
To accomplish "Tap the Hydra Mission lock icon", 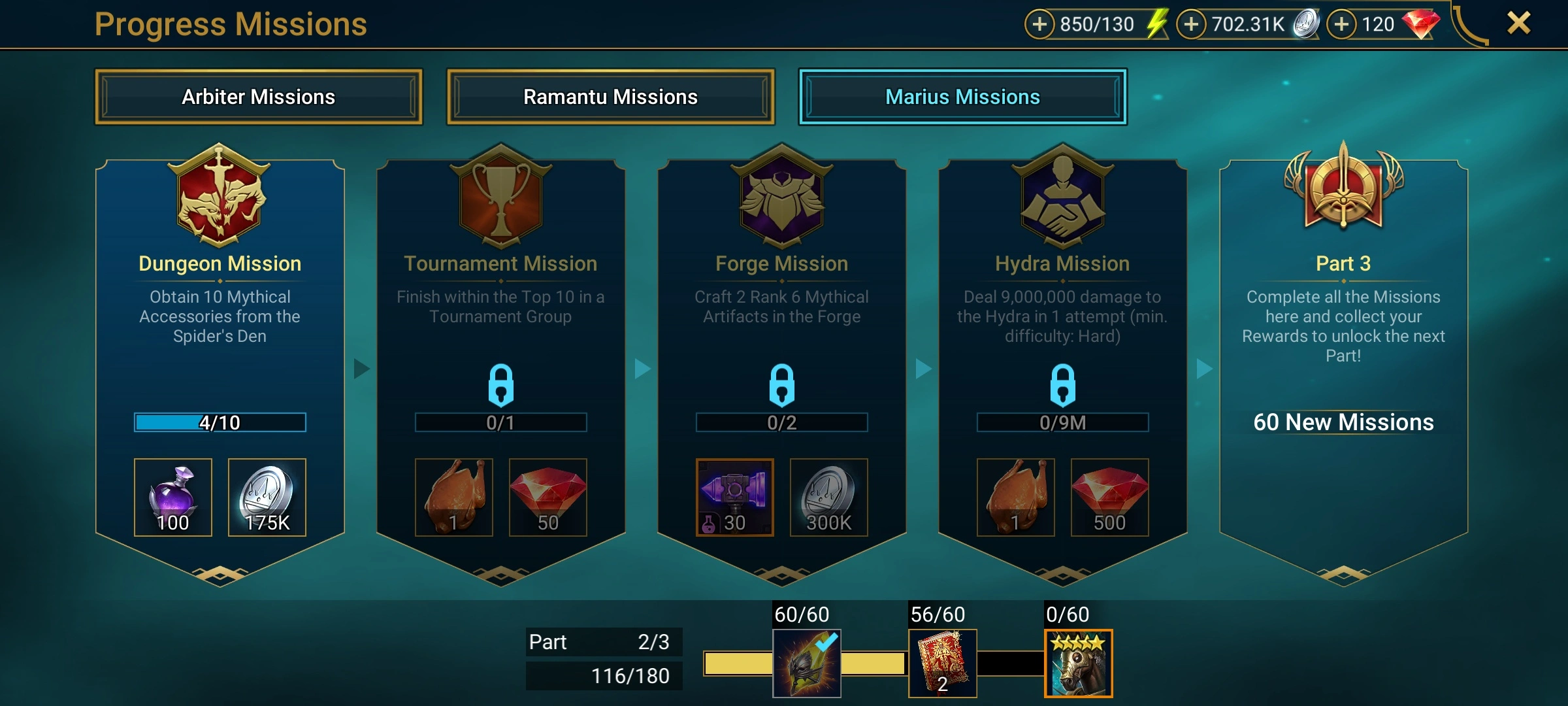I will pyautogui.click(x=1062, y=385).
